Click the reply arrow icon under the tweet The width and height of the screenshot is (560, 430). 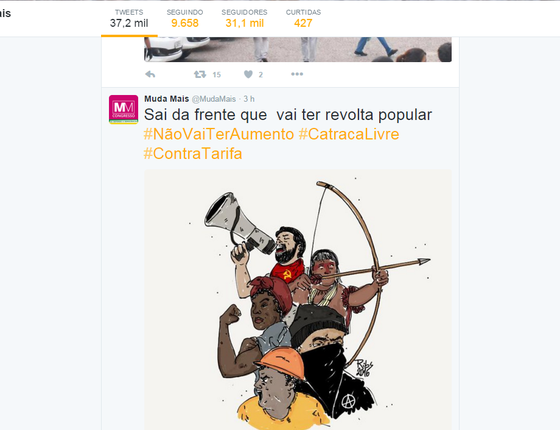point(150,74)
